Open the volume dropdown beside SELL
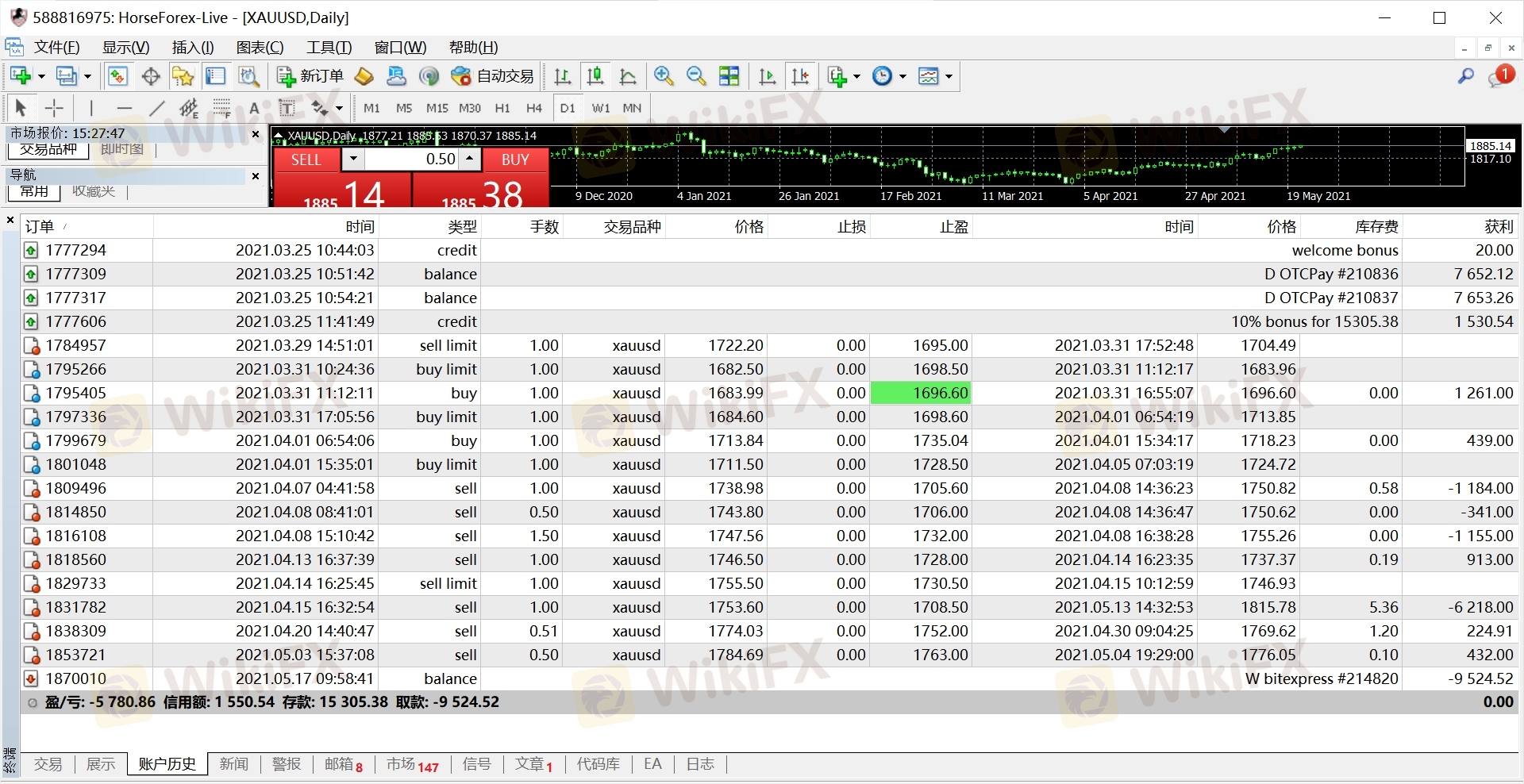Viewport: 1524px width, 784px height. [x=353, y=159]
